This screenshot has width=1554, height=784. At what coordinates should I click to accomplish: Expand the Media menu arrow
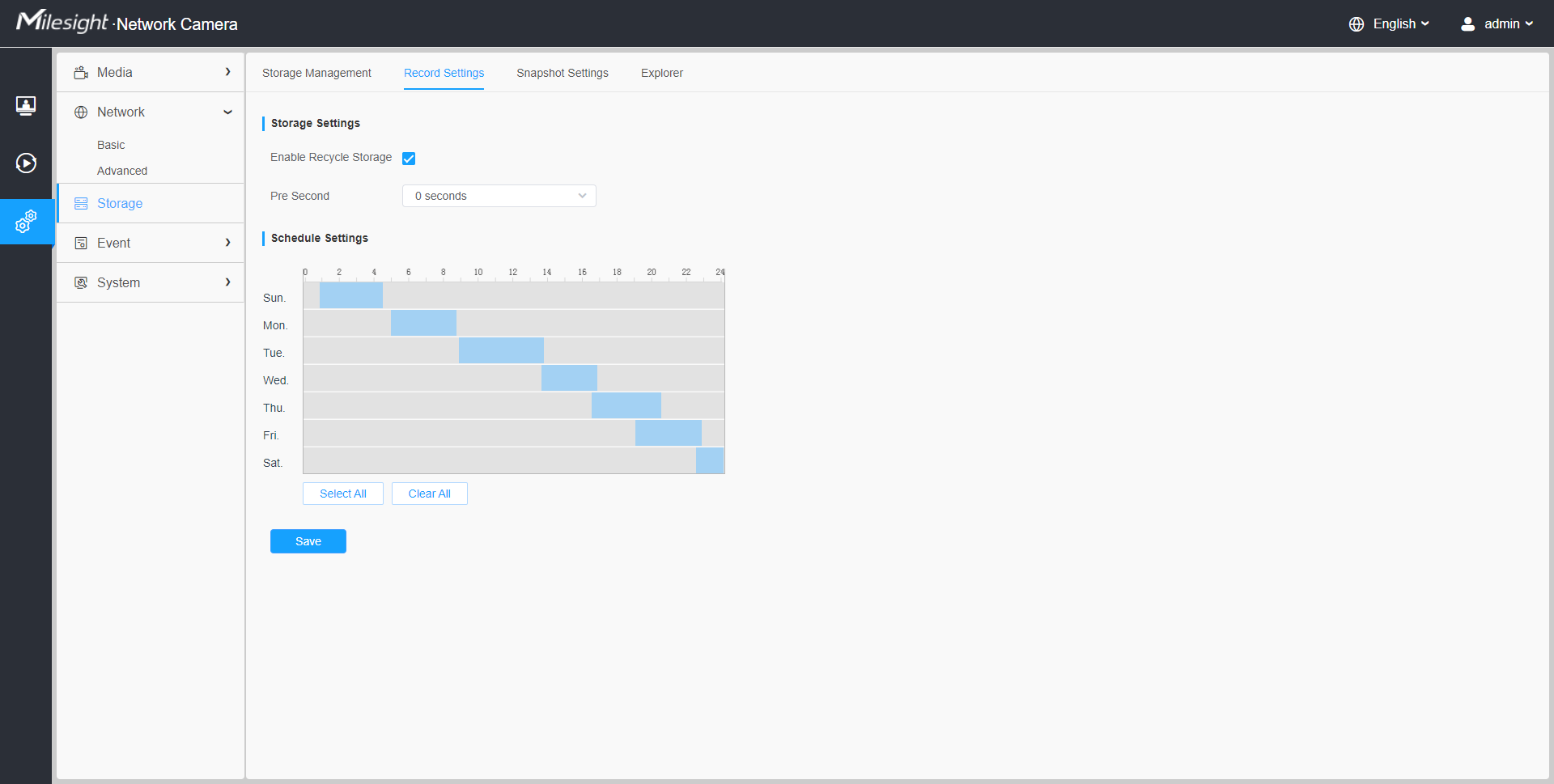click(x=227, y=72)
